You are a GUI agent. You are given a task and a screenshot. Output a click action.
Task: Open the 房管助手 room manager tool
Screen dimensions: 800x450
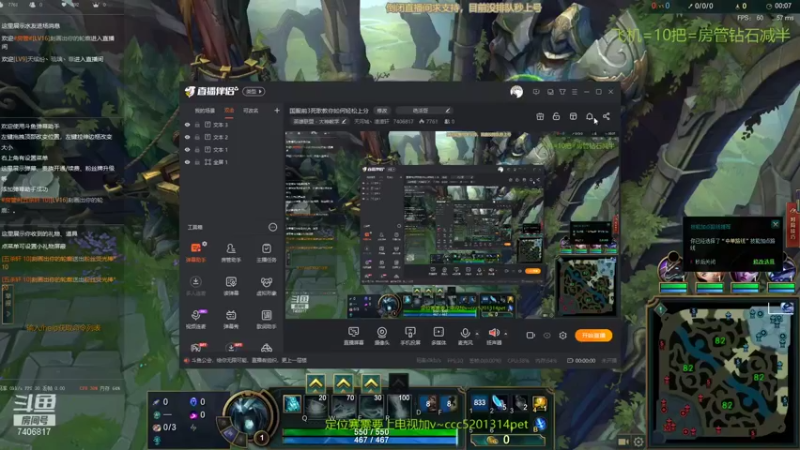click(x=231, y=252)
